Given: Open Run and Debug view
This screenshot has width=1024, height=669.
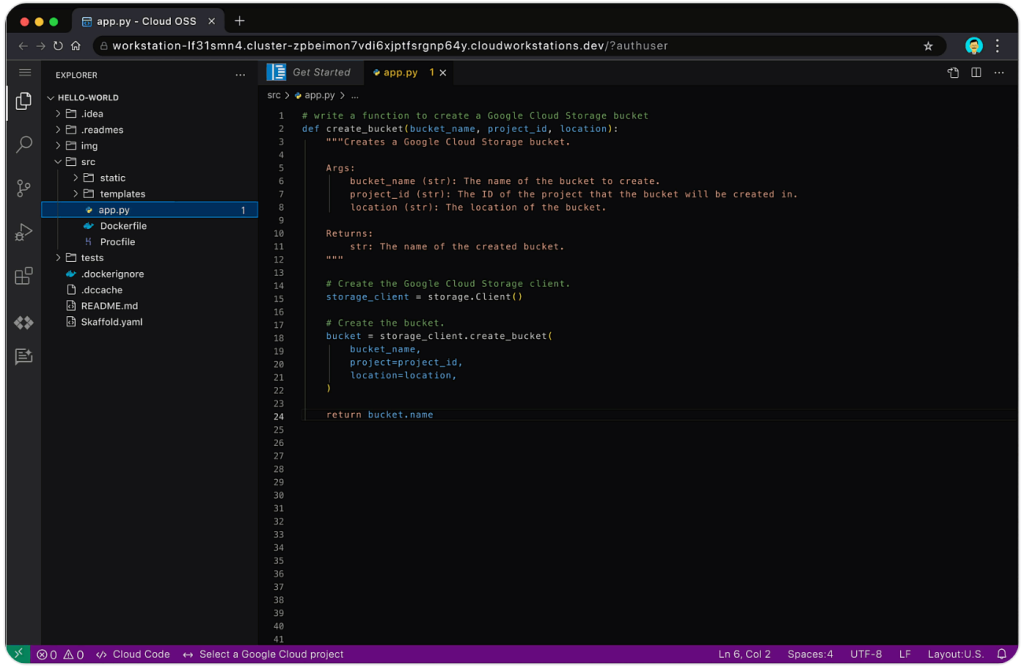Looking at the screenshot, I should tap(24, 233).
